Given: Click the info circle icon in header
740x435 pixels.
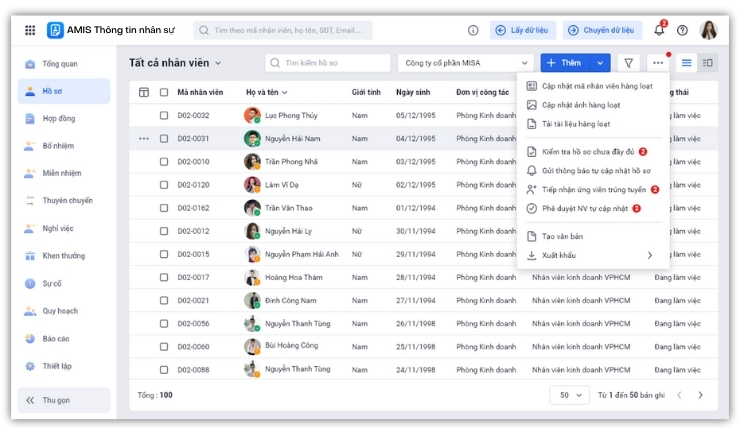Looking at the screenshot, I should [473, 30].
